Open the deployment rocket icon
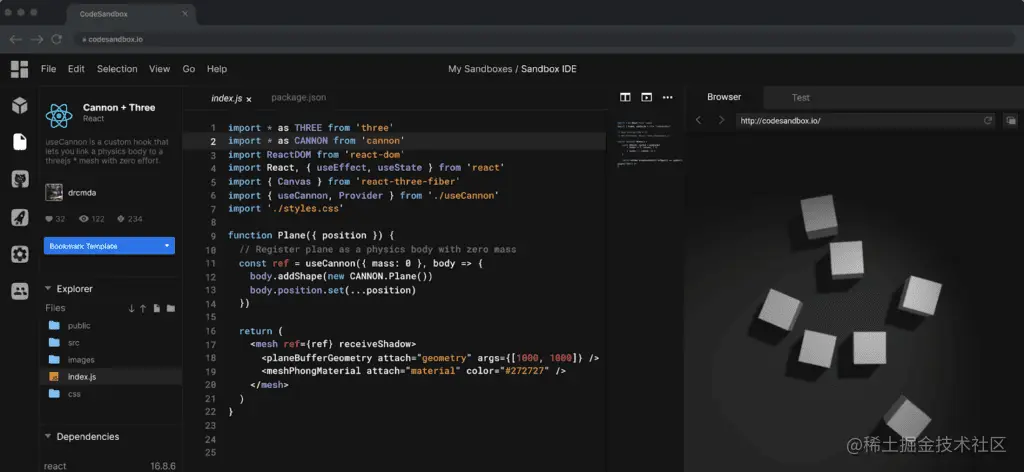1024x472 pixels. pos(20,217)
